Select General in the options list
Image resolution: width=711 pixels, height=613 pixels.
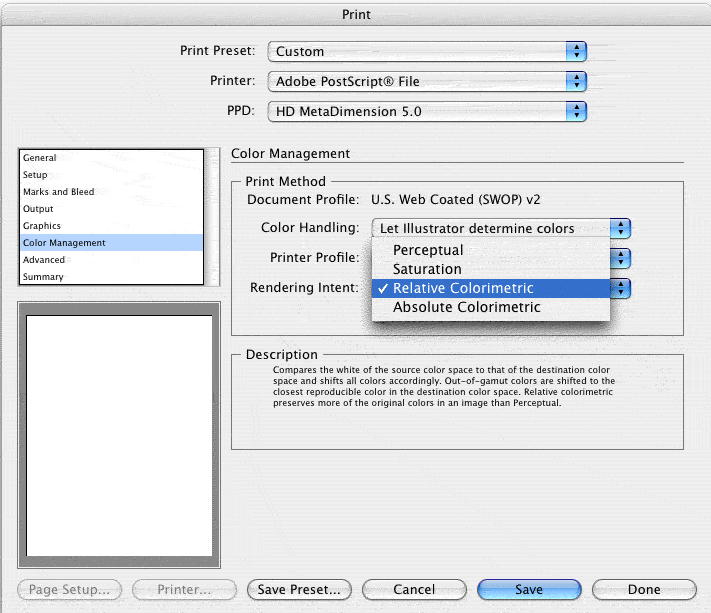(x=111, y=158)
